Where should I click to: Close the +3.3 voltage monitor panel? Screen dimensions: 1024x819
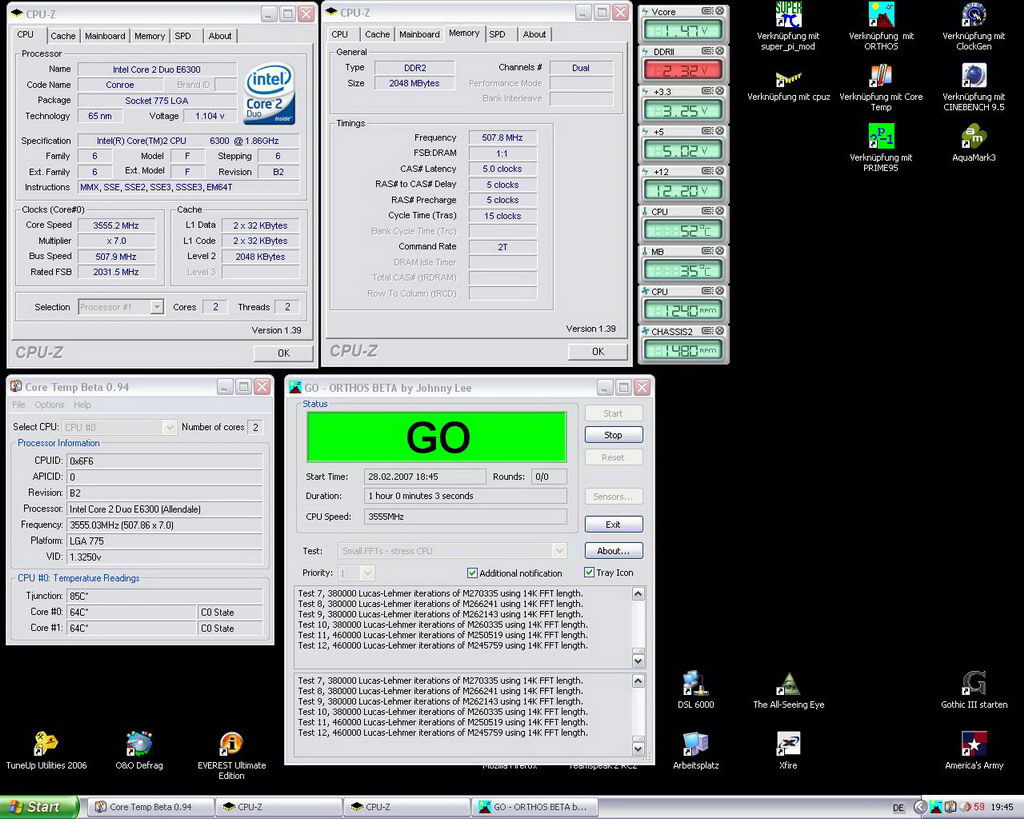click(719, 91)
